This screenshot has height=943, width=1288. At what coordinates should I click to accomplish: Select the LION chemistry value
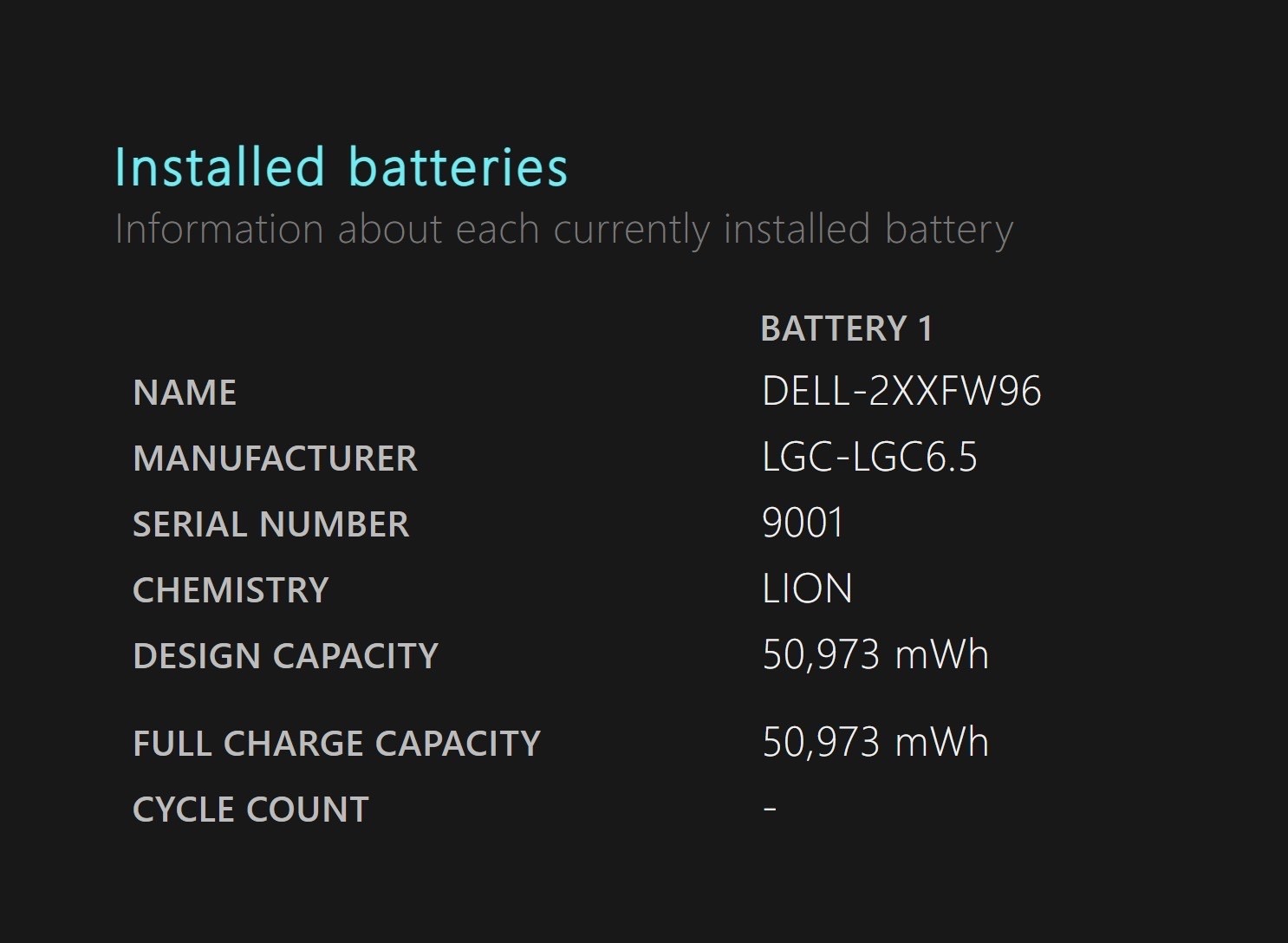[807, 589]
